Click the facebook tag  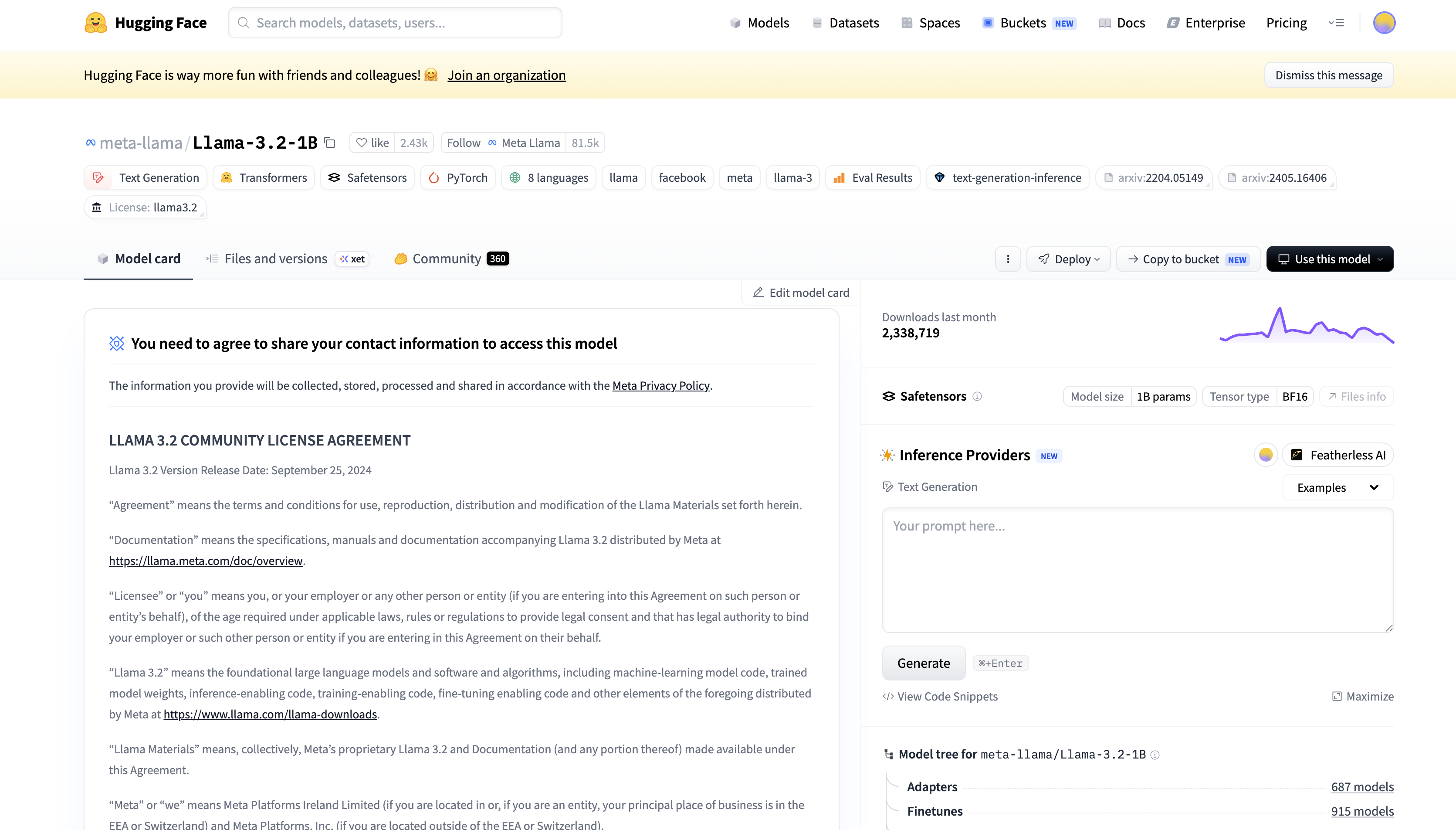682,178
